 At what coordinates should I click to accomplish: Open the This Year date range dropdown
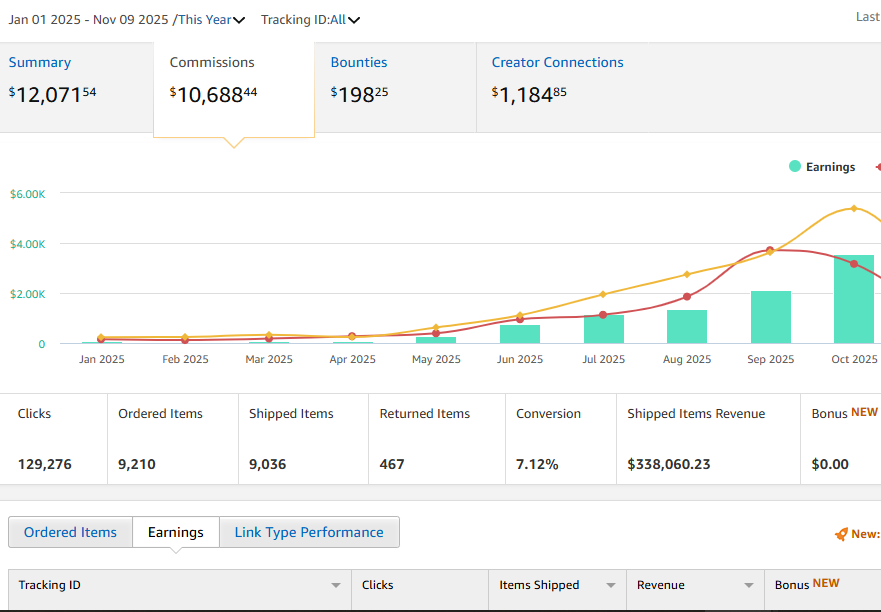click(x=211, y=20)
